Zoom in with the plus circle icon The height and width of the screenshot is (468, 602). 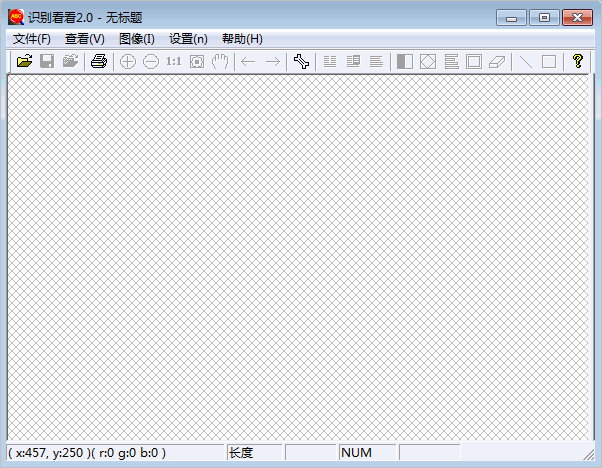pos(128,61)
